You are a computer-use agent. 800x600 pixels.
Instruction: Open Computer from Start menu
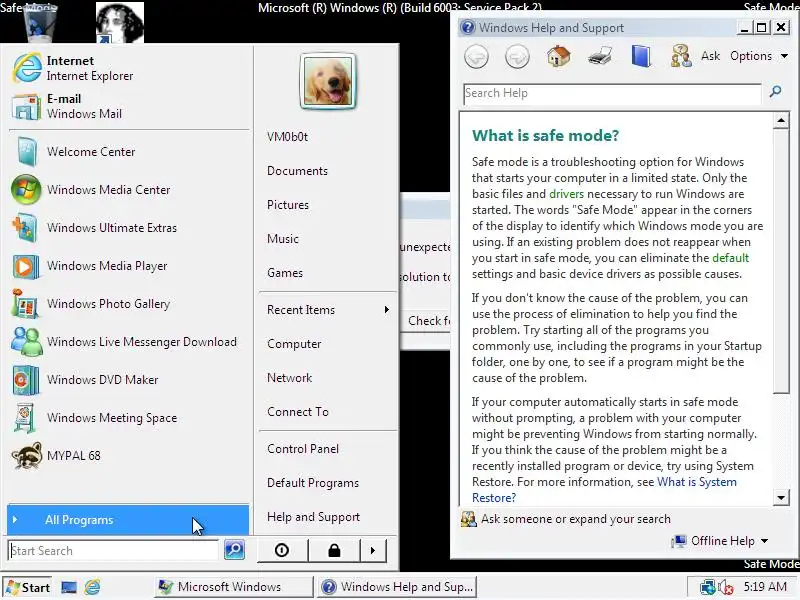click(x=294, y=344)
